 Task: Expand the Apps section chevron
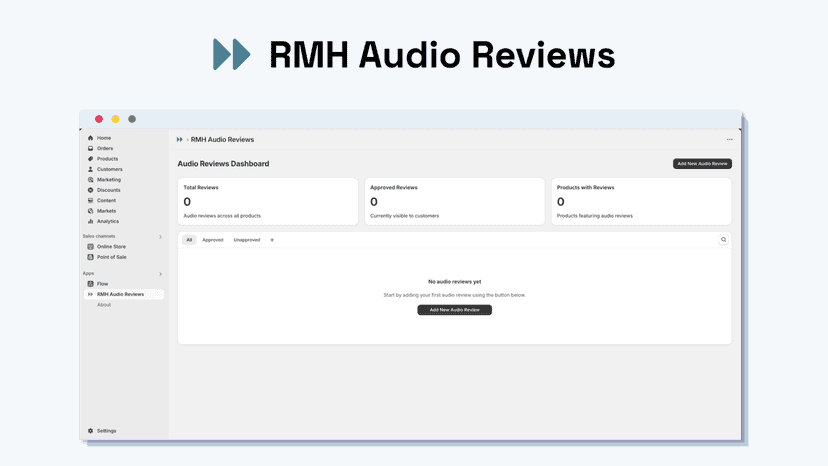coord(161,274)
